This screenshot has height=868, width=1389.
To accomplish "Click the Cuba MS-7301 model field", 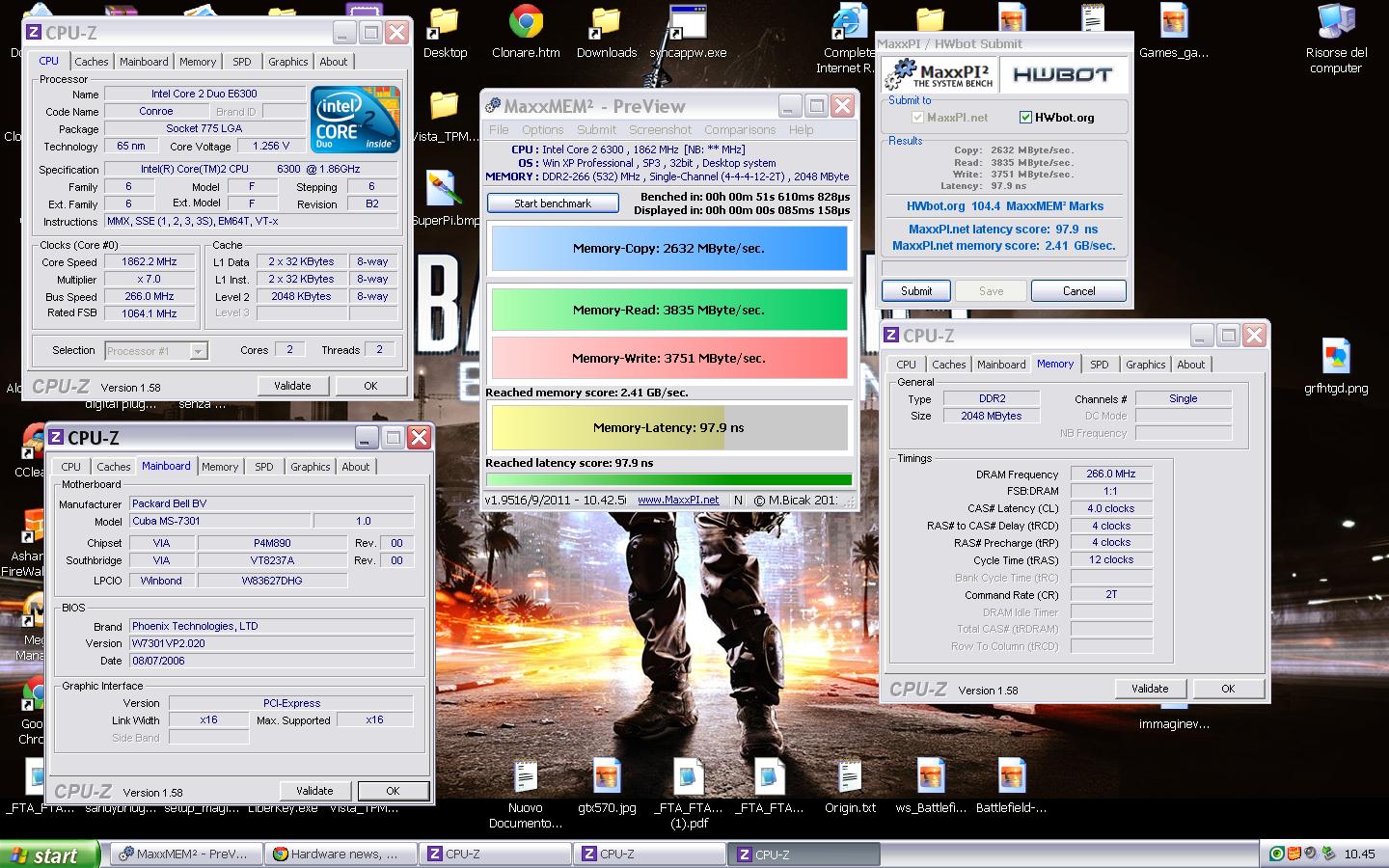I will pyautogui.click(x=223, y=521).
